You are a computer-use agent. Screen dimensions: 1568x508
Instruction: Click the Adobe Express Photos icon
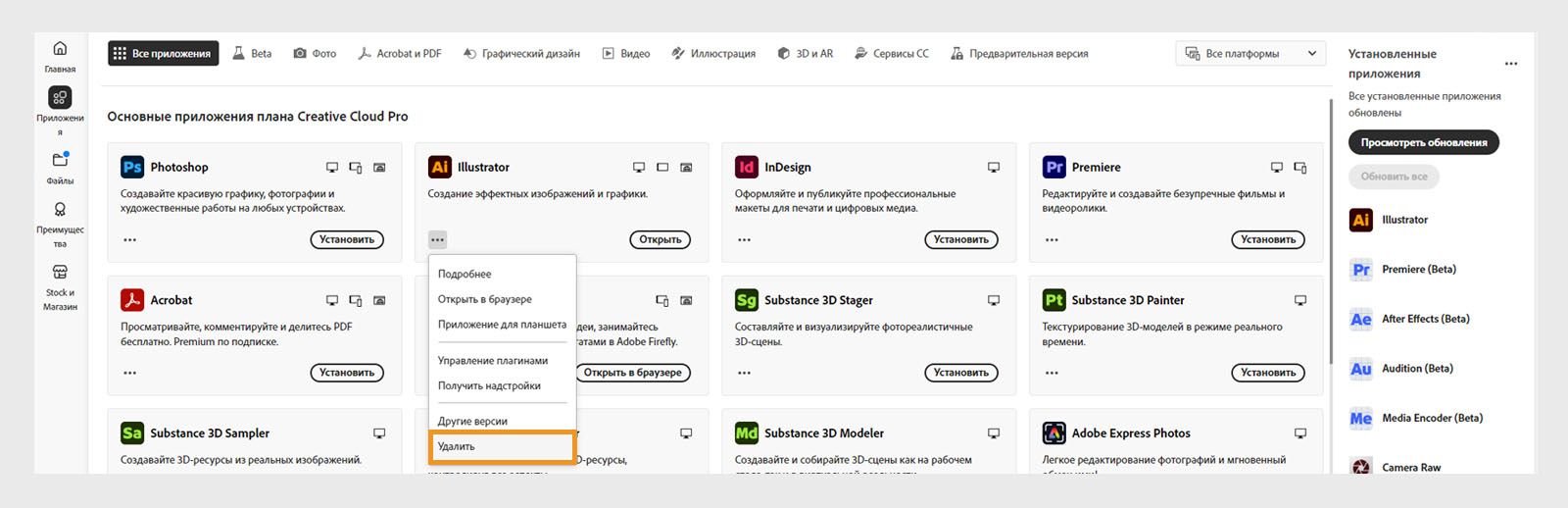[1053, 432]
